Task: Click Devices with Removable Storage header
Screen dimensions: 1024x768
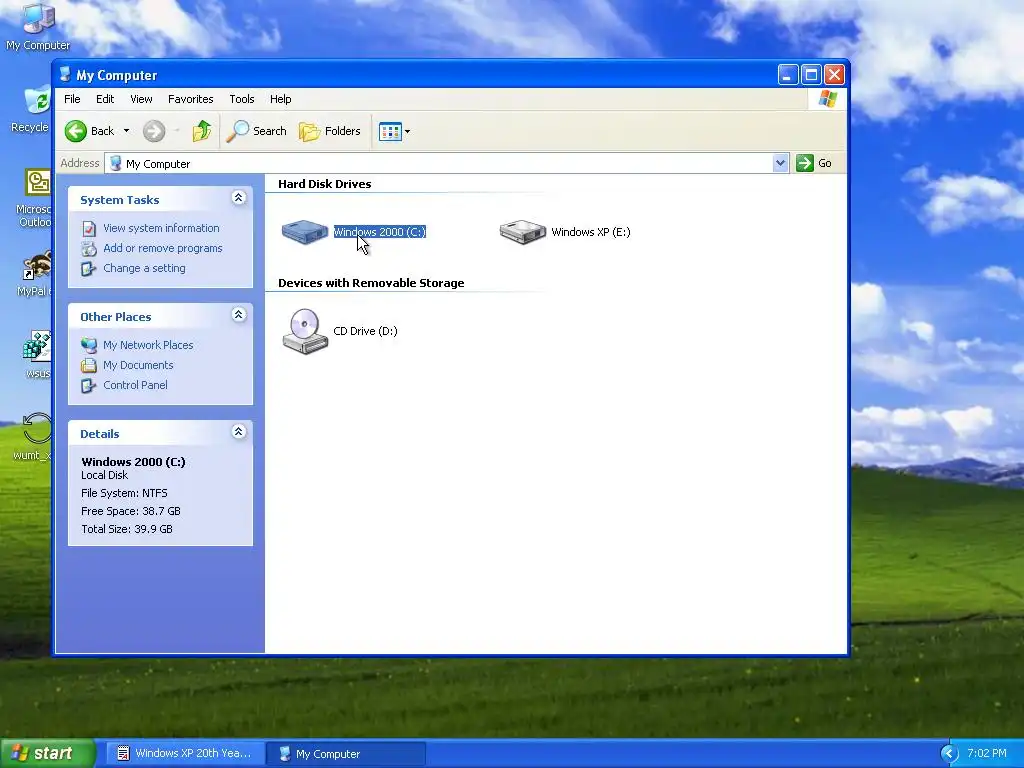Action: coord(371,283)
